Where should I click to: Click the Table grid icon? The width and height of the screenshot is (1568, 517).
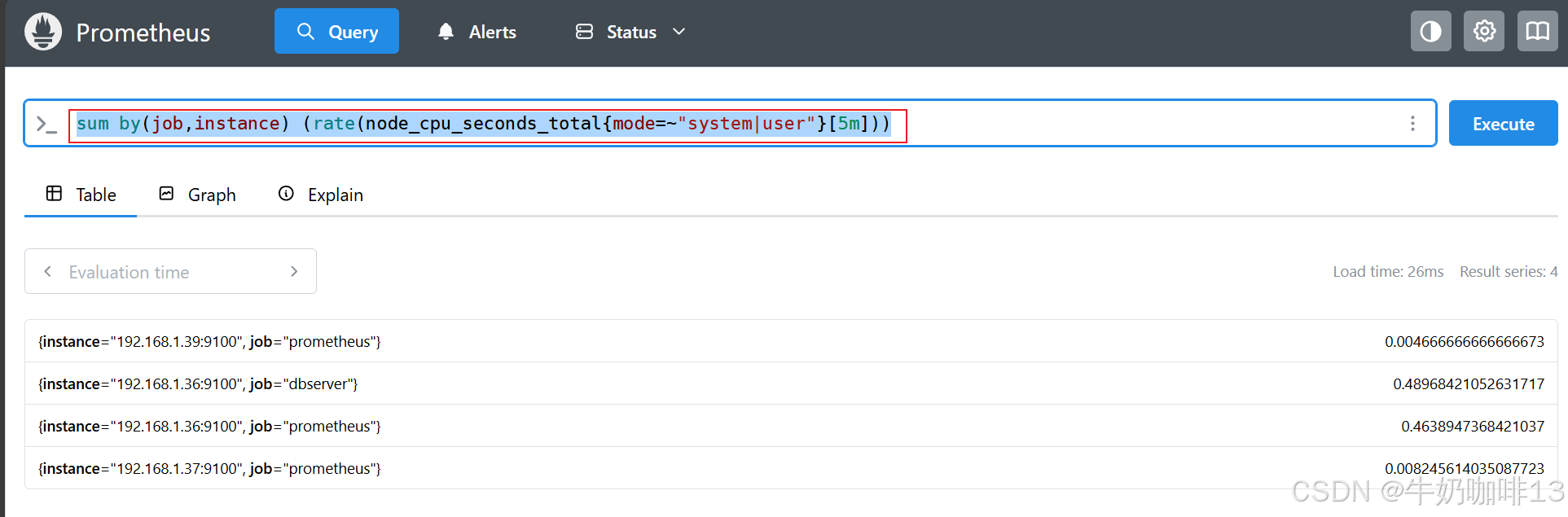tap(54, 193)
